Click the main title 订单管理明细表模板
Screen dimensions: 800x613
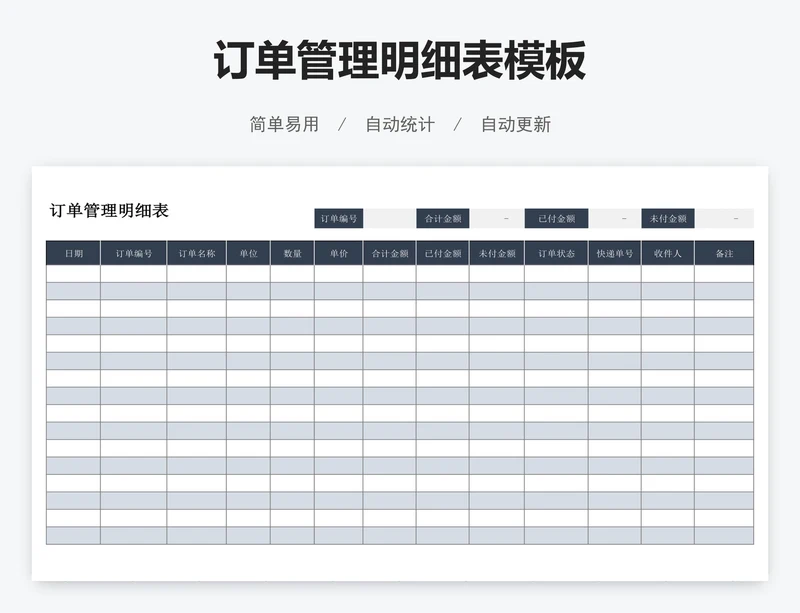click(x=399, y=60)
